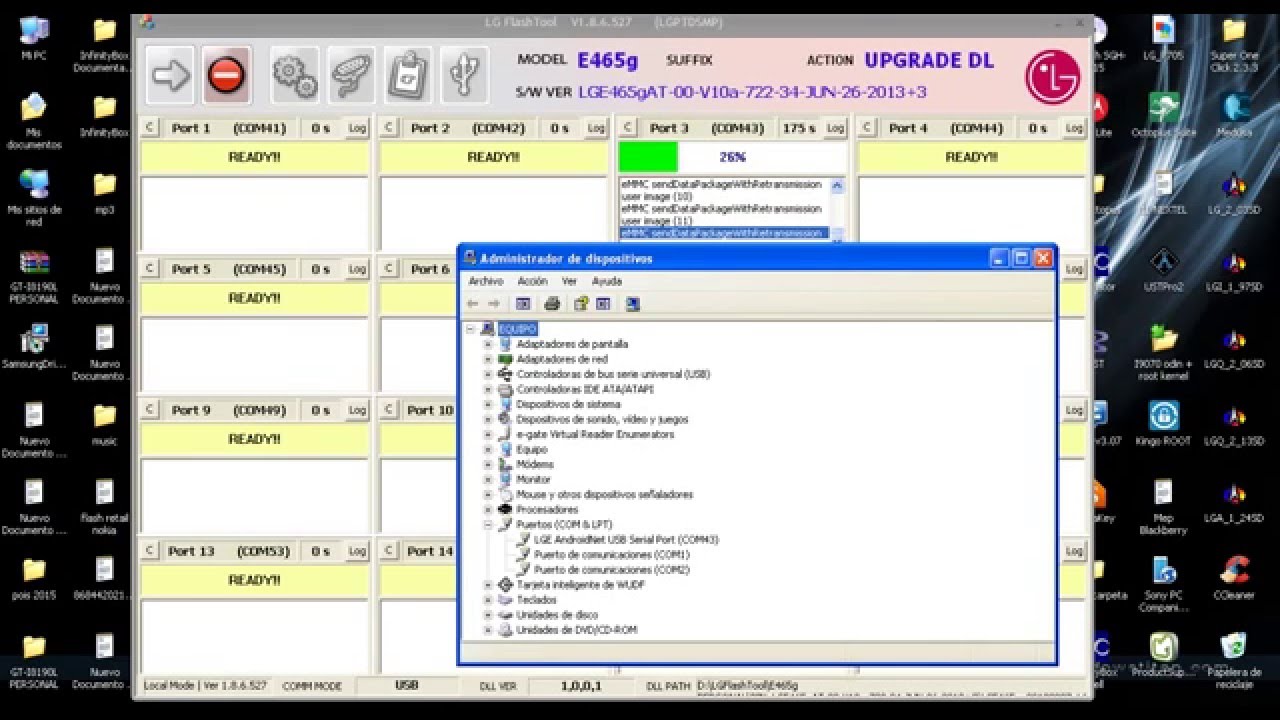1280x720 pixels.
Task: Expand the Teclados node
Action: (x=488, y=600)
